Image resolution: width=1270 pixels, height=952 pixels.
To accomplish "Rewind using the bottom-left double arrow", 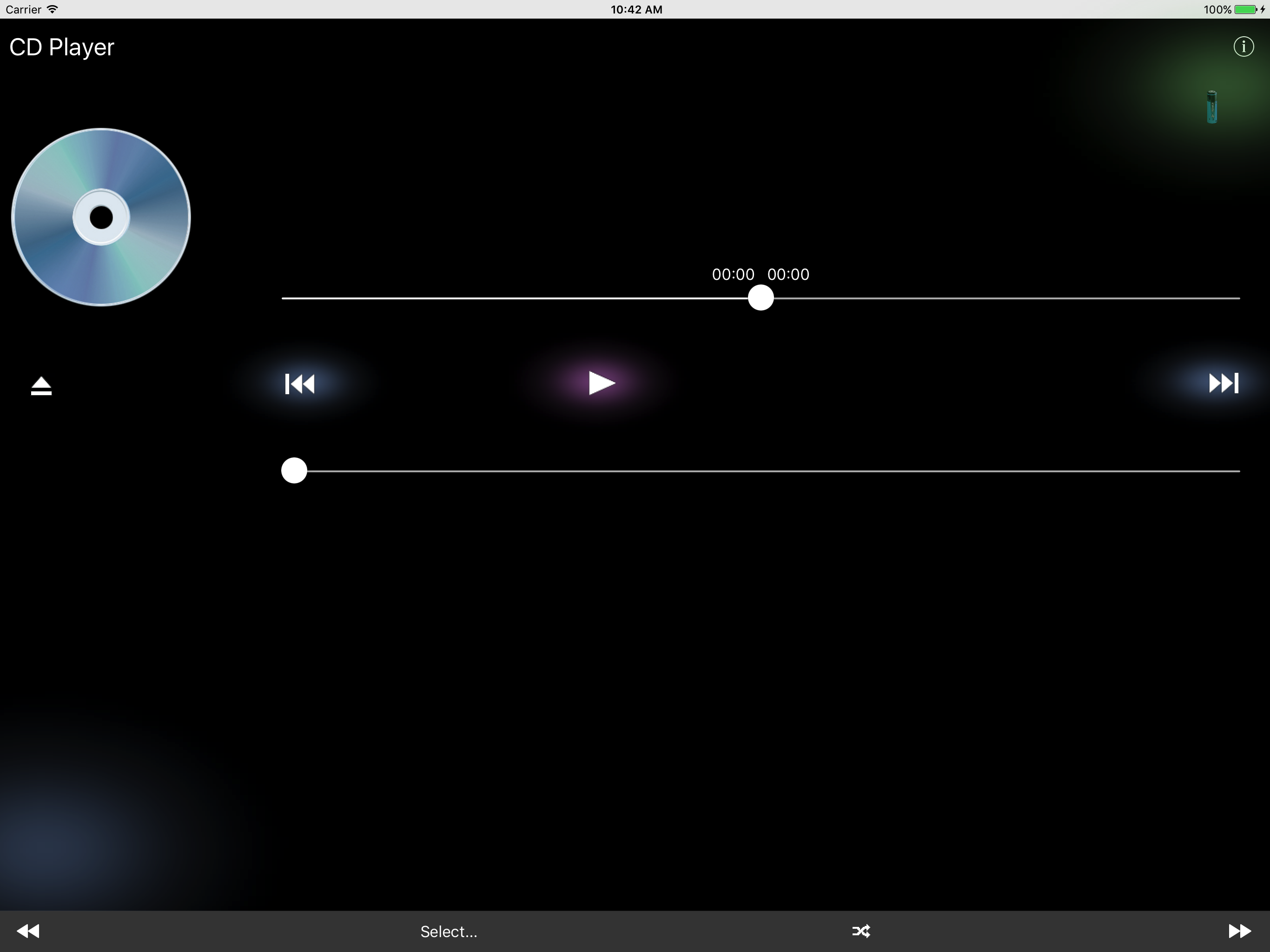I will pos(28,931).
